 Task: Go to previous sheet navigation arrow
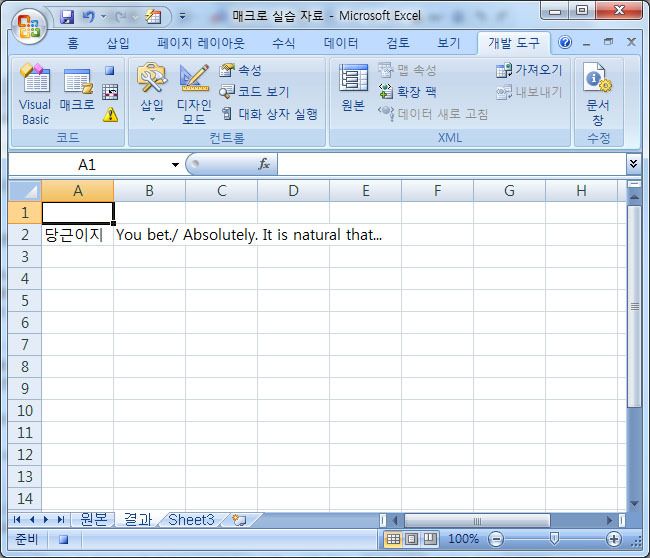point(32,519)
